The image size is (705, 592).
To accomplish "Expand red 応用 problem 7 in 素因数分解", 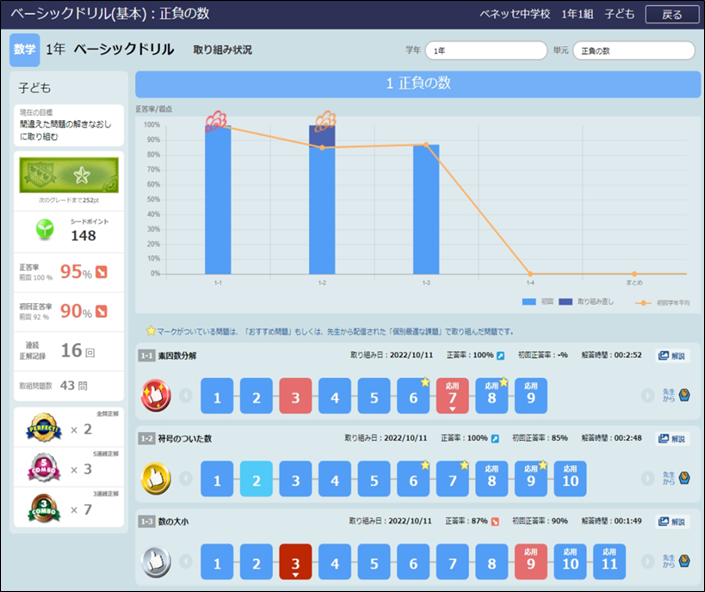I will (x=452, y=396).
